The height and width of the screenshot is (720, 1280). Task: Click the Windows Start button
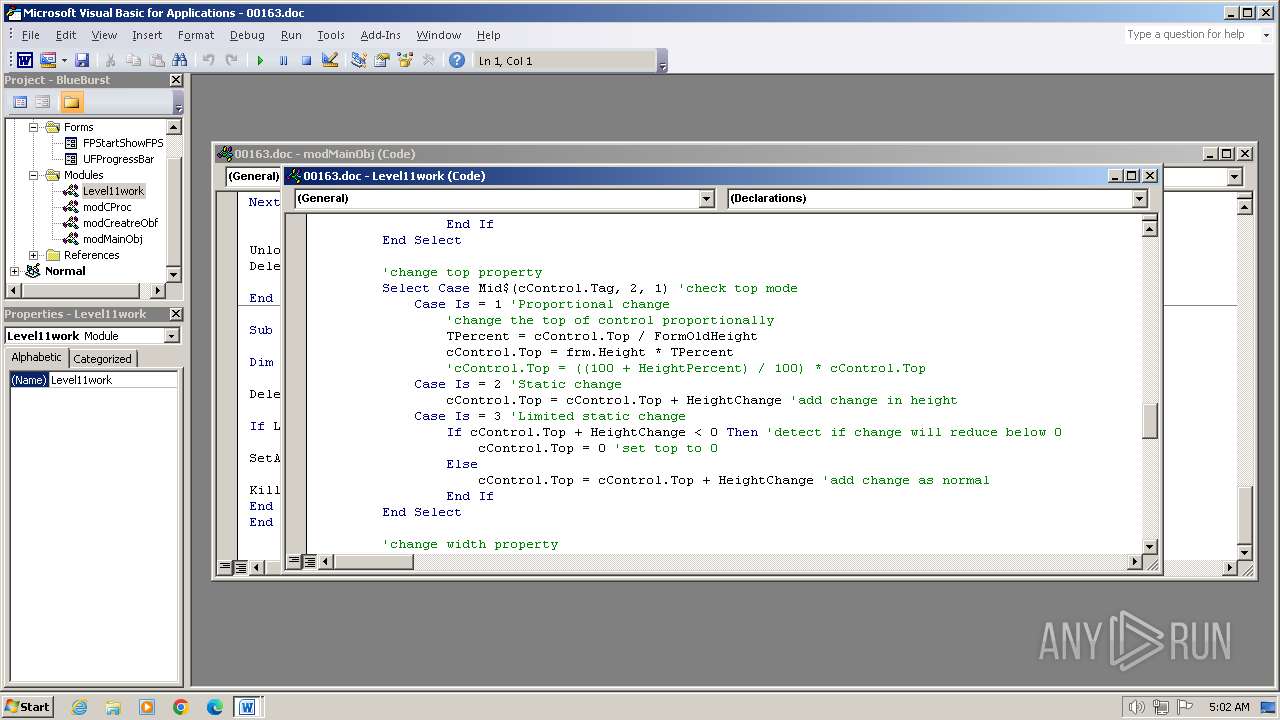tap(27, 707)
